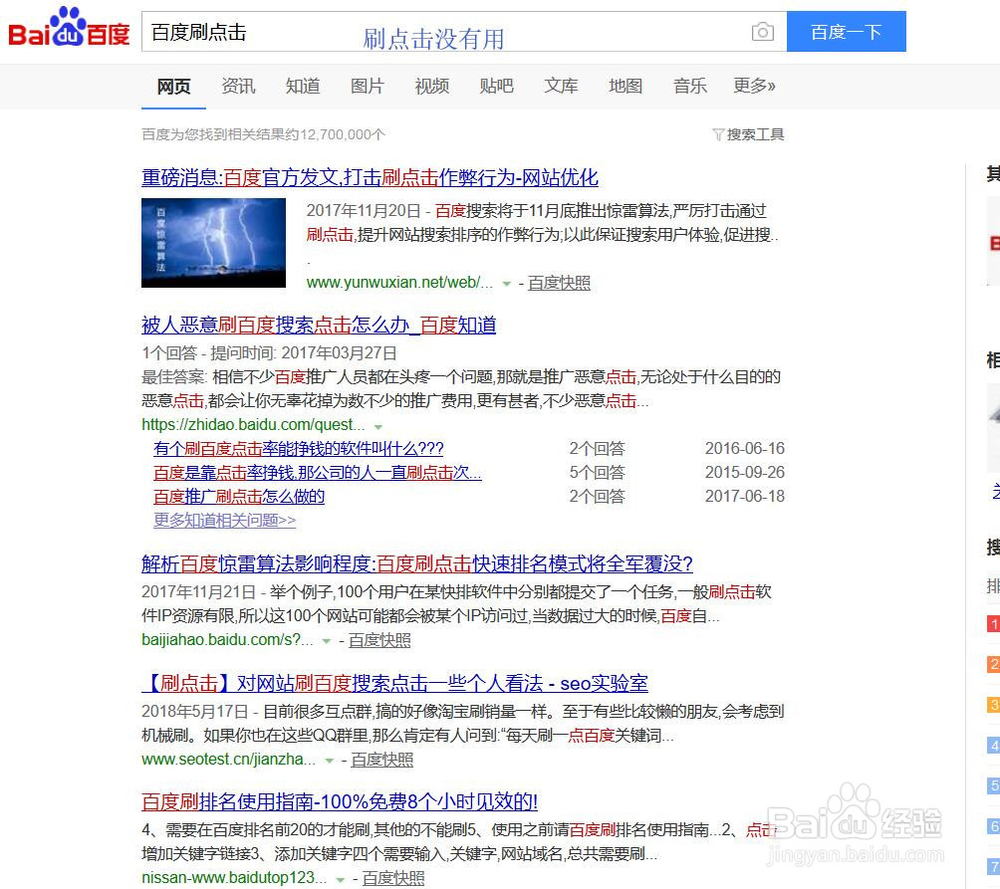
Task: Click the Baidu logo
Action: tap(69, 28)
